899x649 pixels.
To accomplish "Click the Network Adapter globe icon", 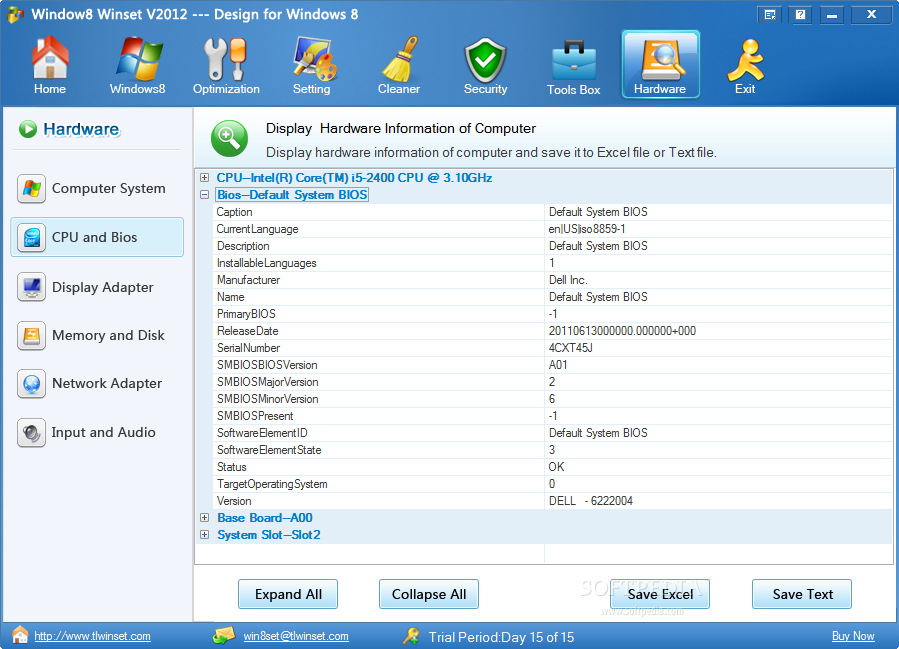I will [x=32, y=384].
